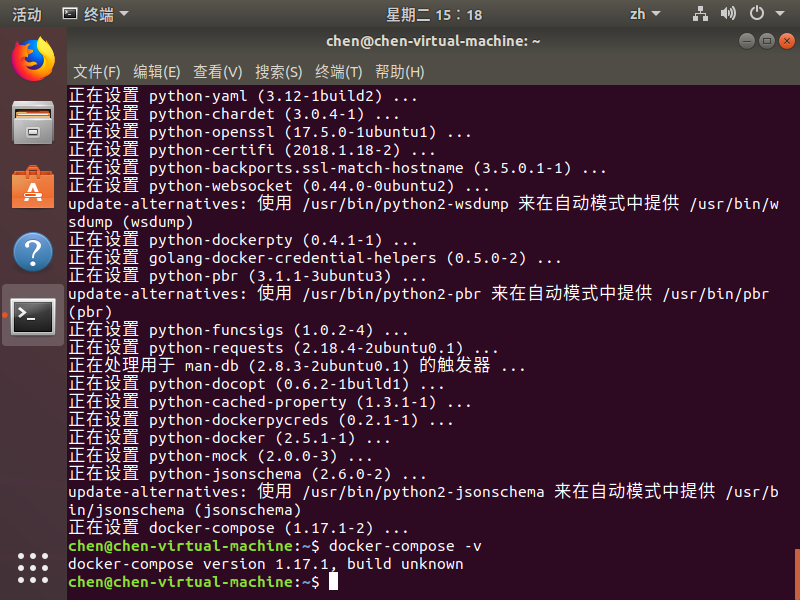Click the window title chen@chen-virtual-machine
800x600 pixels.
pyautogui.click(x=433, y=41)
